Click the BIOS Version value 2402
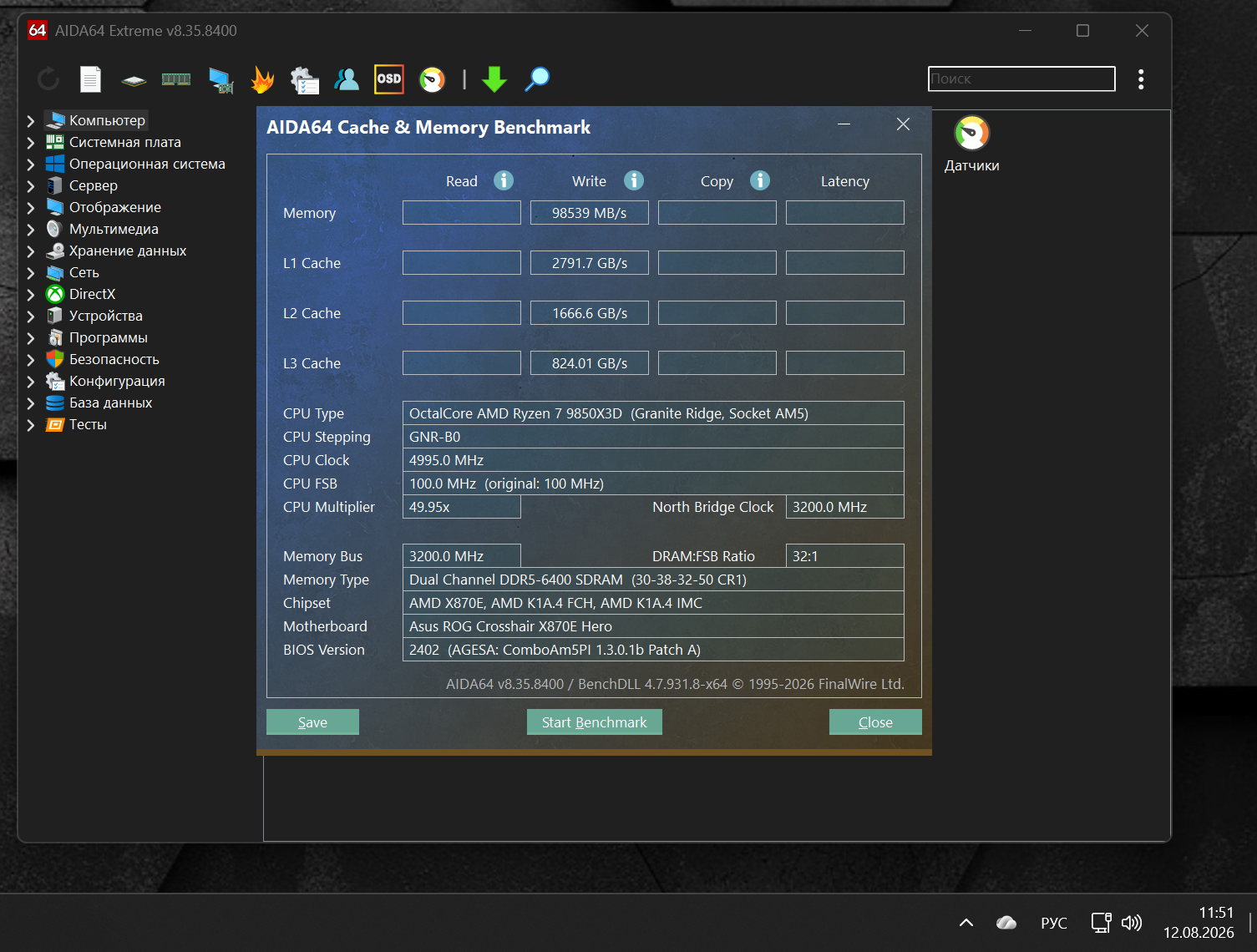The image size is (1257, 952). [x=653, y=650]
